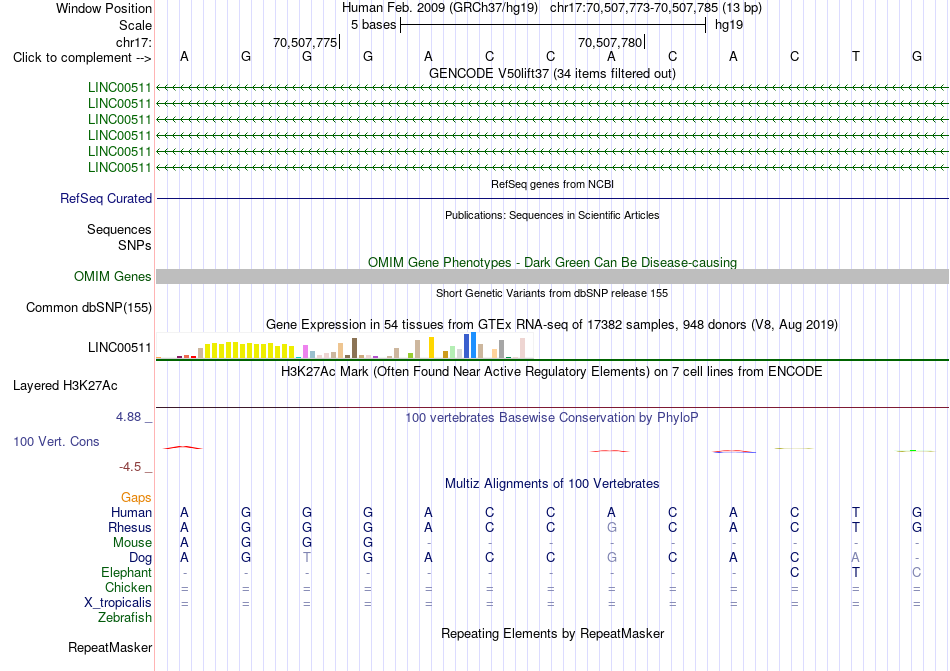
Task: Open the RefSeq genes from NCBI title
Action: 552,184
